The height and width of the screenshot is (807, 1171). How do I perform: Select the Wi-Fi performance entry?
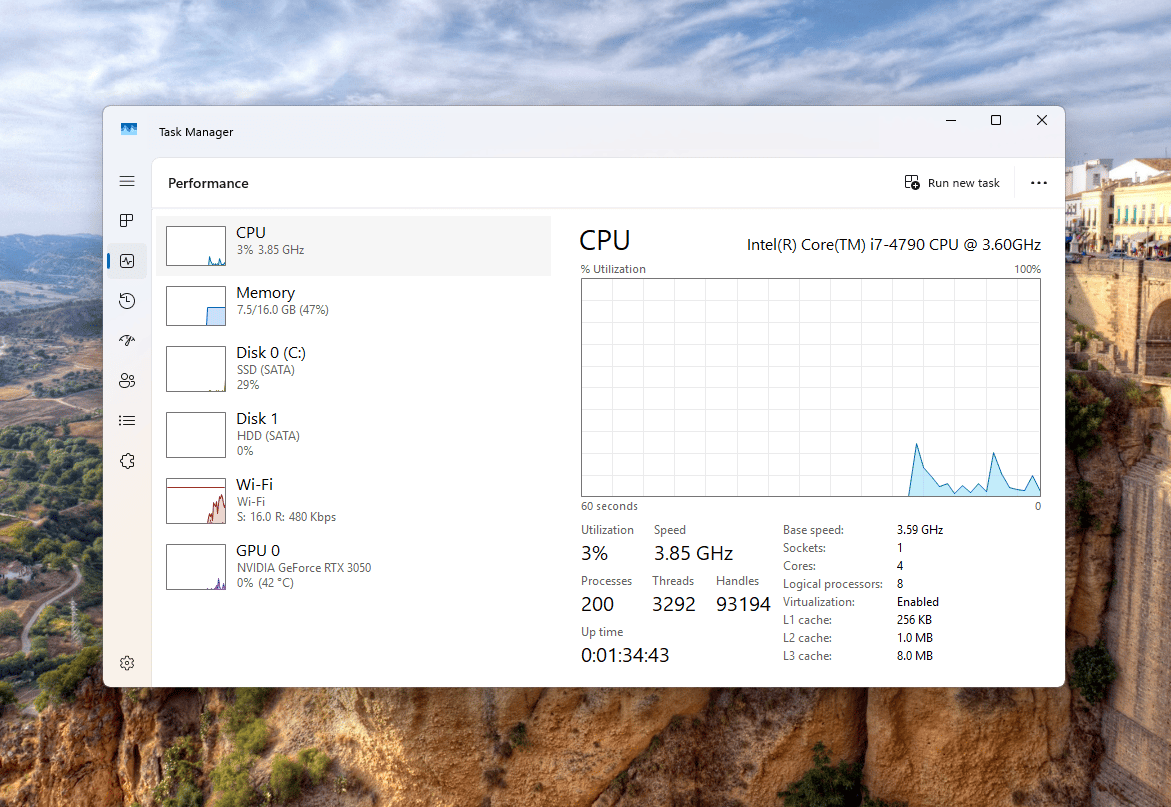[x=353, y=500]
